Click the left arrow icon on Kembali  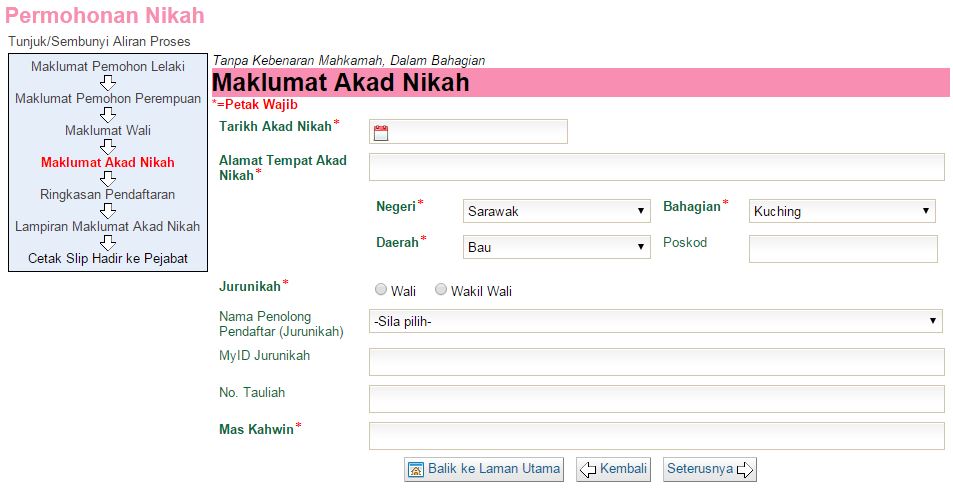(x=588, y=469)
